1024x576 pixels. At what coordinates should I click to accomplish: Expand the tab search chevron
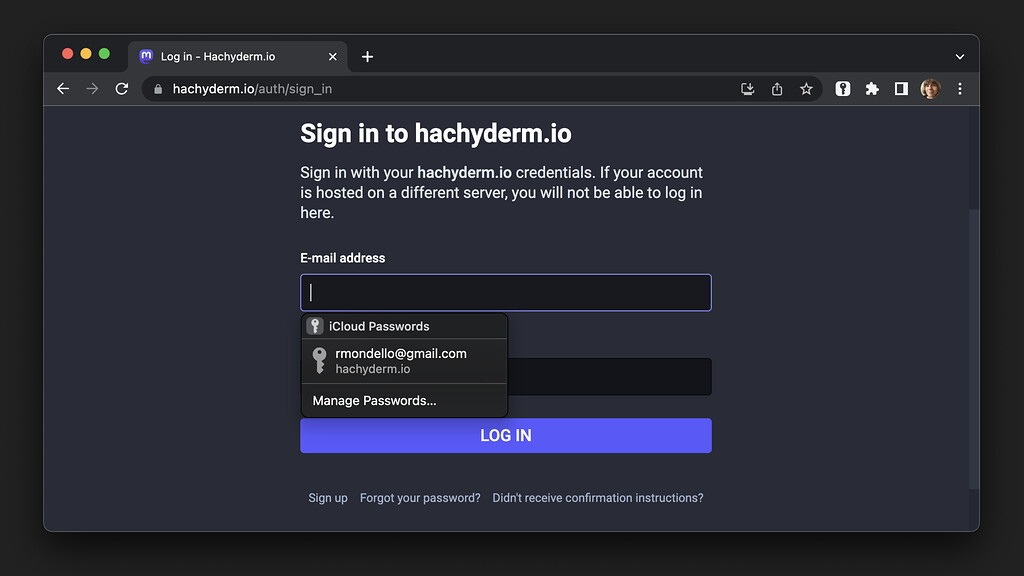(960, 57)
